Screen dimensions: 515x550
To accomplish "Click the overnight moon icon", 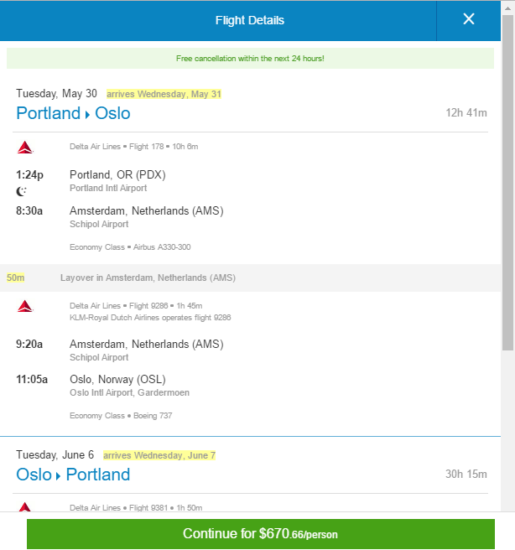I will point(21,192).
